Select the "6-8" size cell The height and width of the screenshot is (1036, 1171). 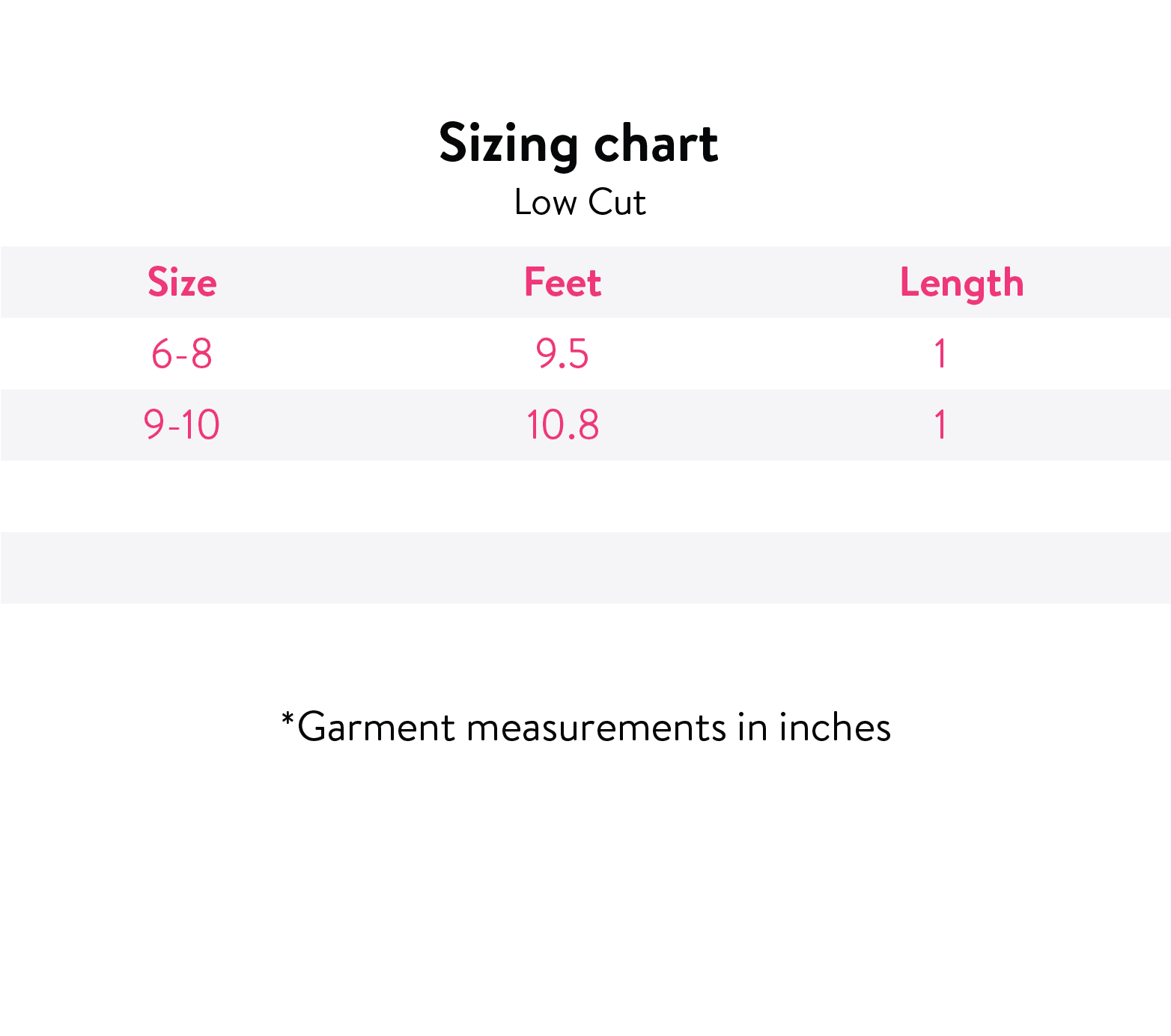[182, 354]
